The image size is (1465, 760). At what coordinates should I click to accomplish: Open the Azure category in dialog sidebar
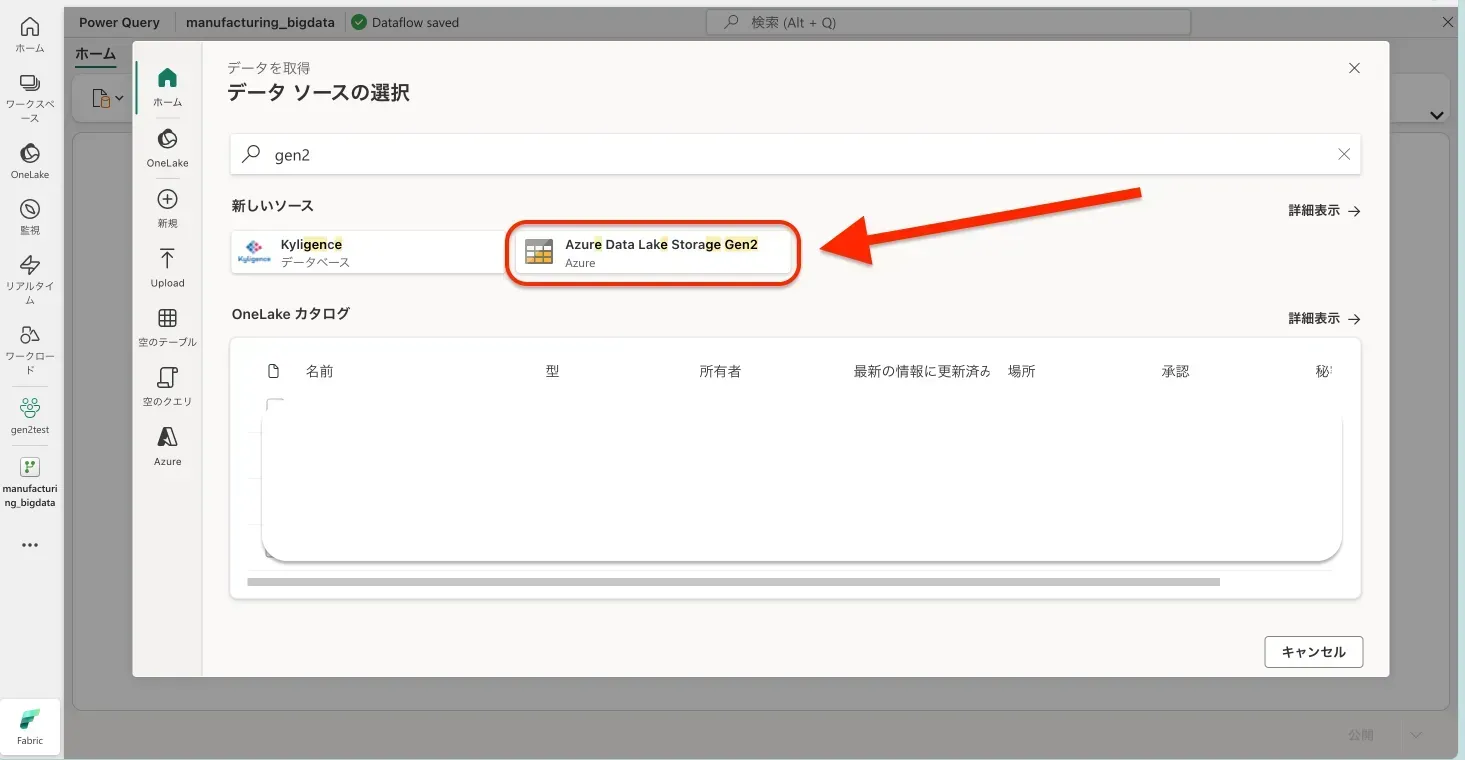coord(167,445)
